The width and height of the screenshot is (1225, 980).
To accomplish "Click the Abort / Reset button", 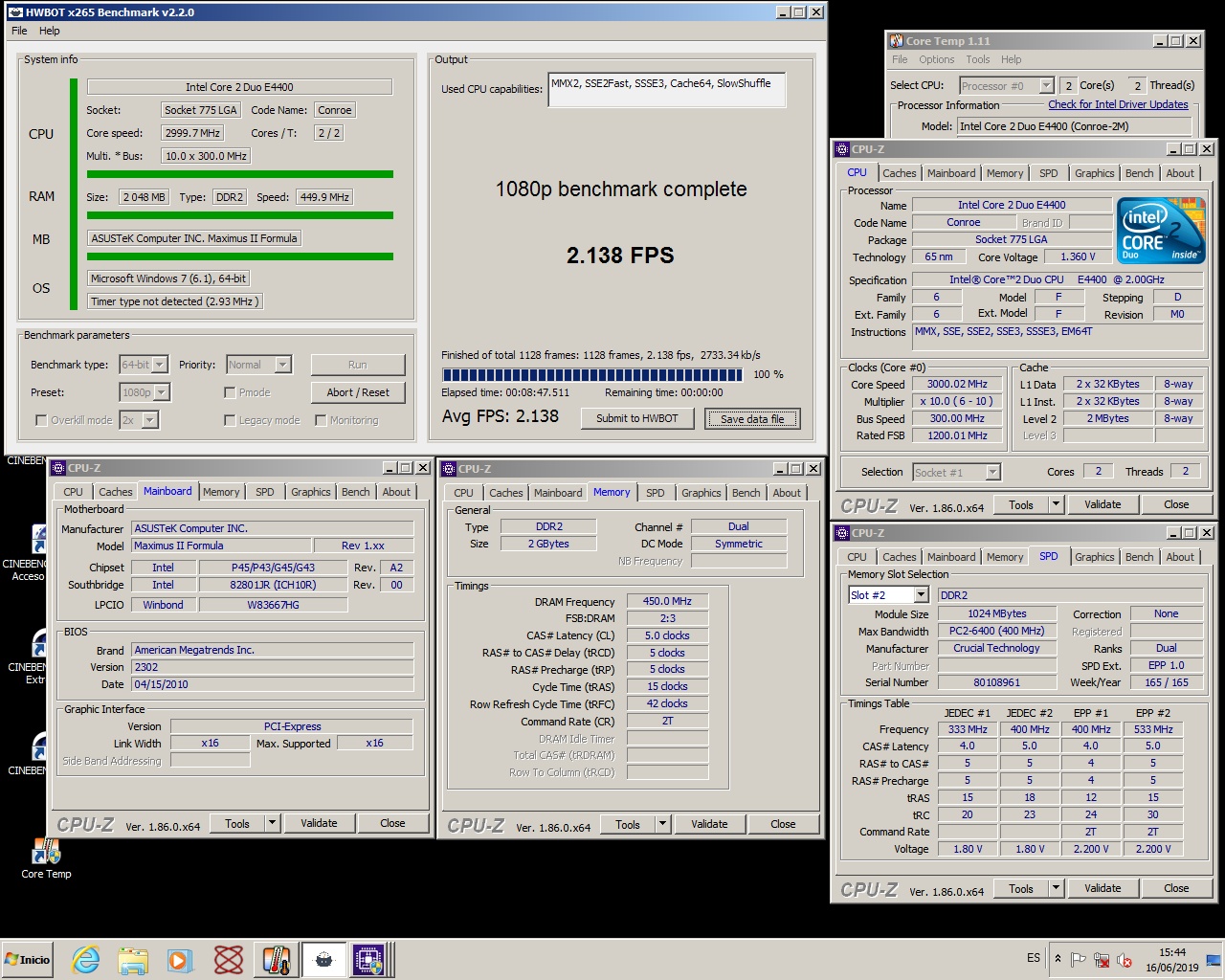I will (358, 392).
